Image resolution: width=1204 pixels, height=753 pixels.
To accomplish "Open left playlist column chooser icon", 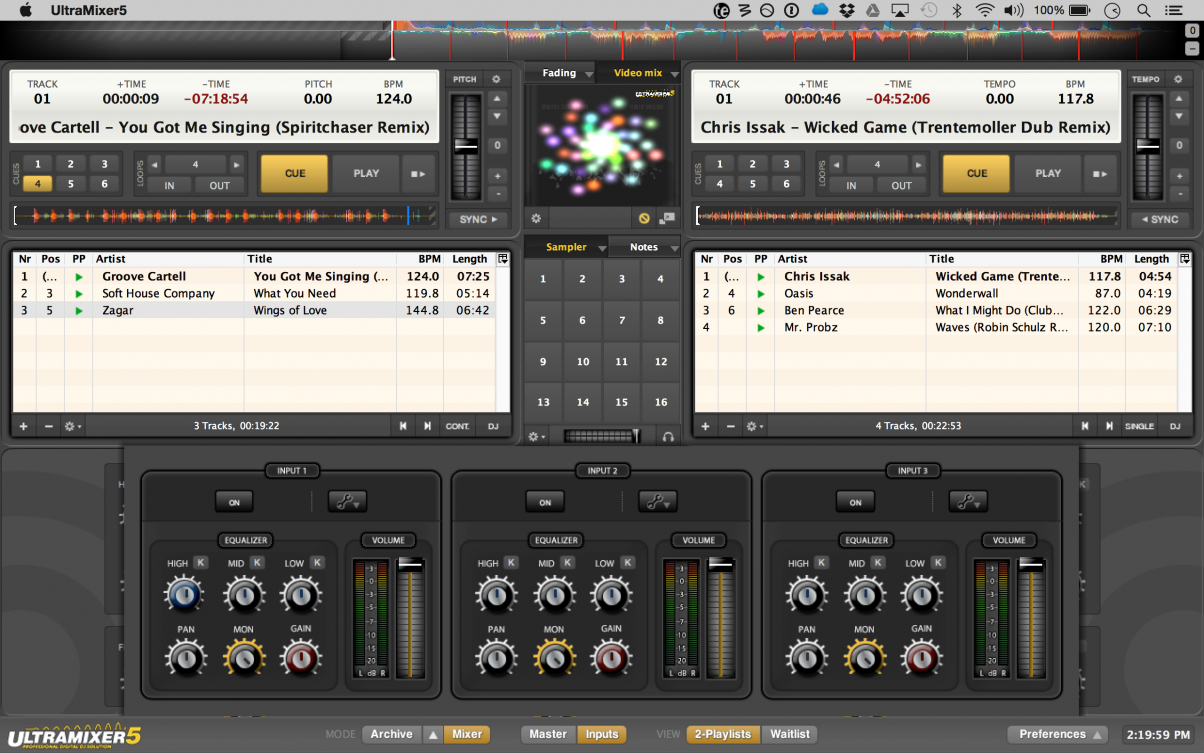I will [x=502, y=258].
